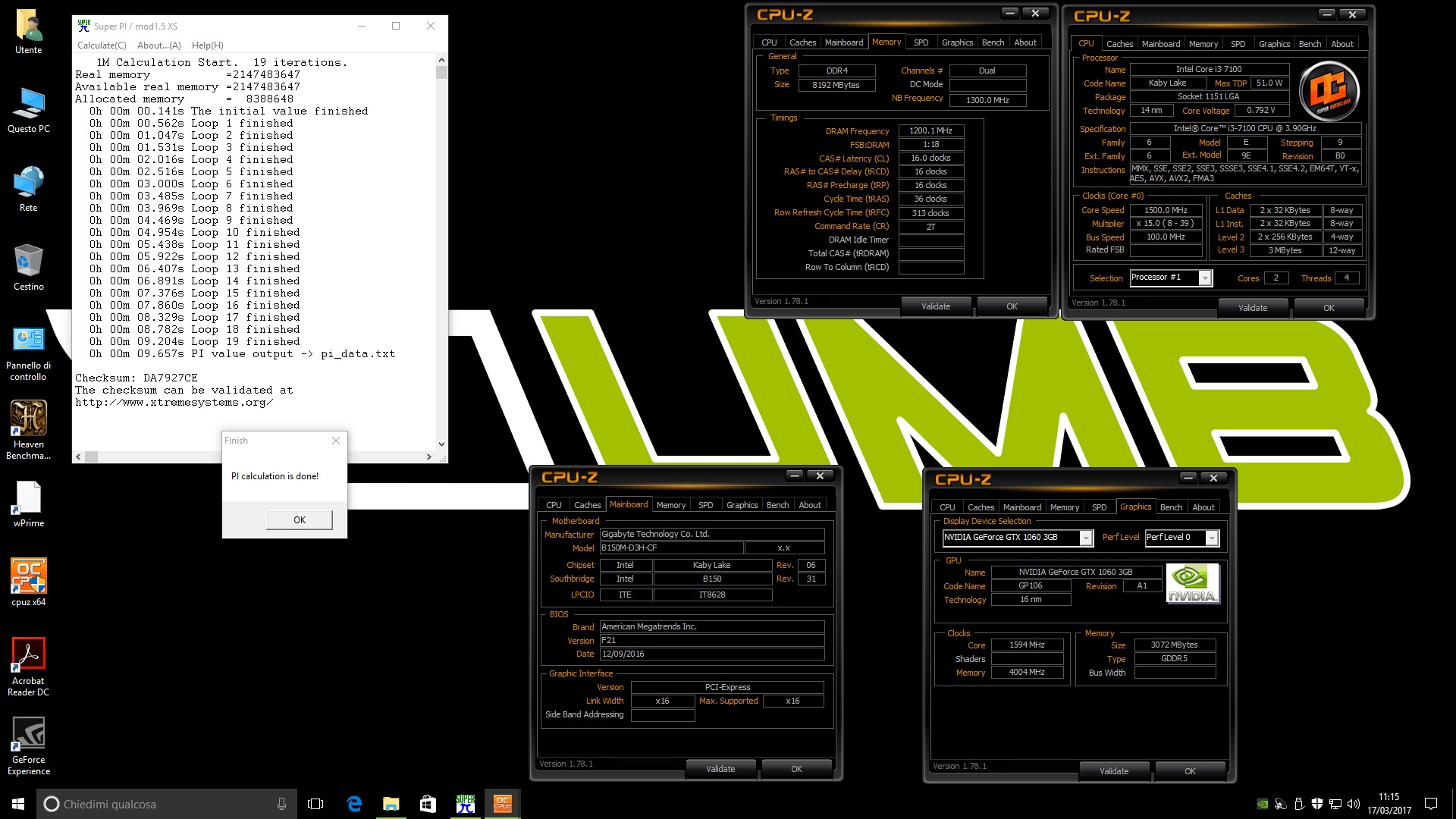Screen dimensions: 1456x819
Task: Launch Heaven Benchmark desktop shortcut
Action: (x=29, y=431)
